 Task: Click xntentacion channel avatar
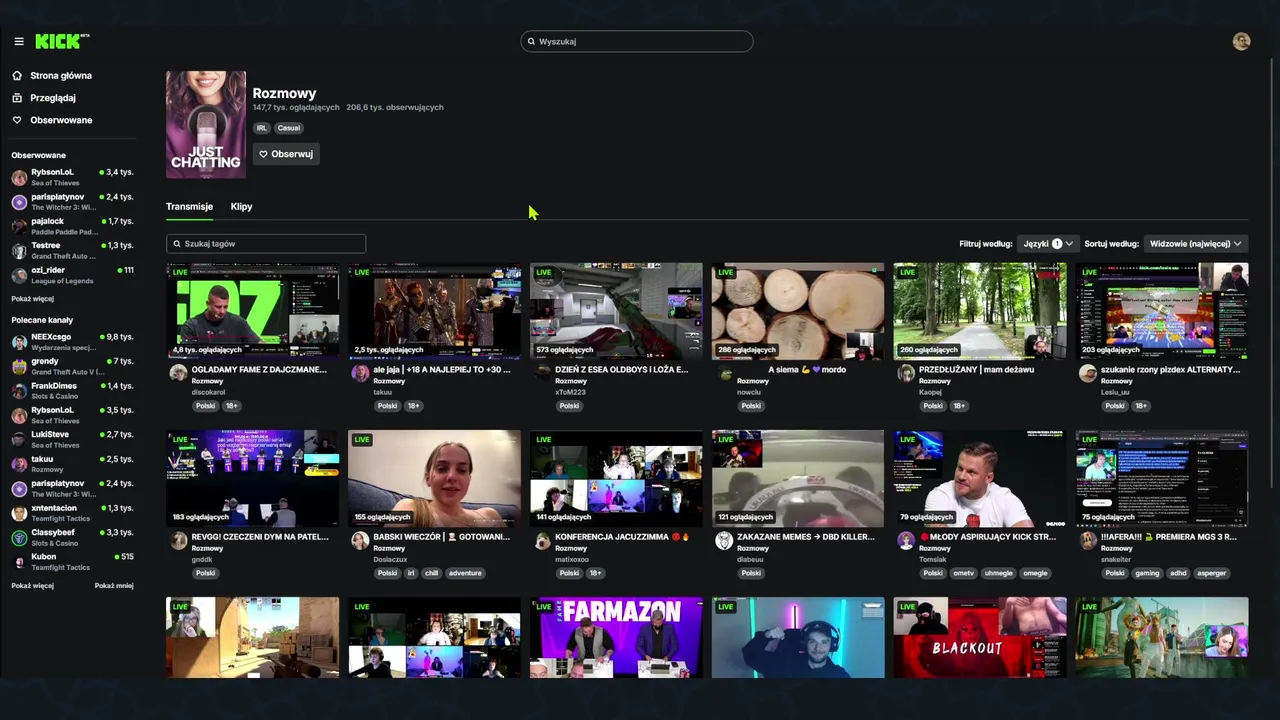[19, 513]
